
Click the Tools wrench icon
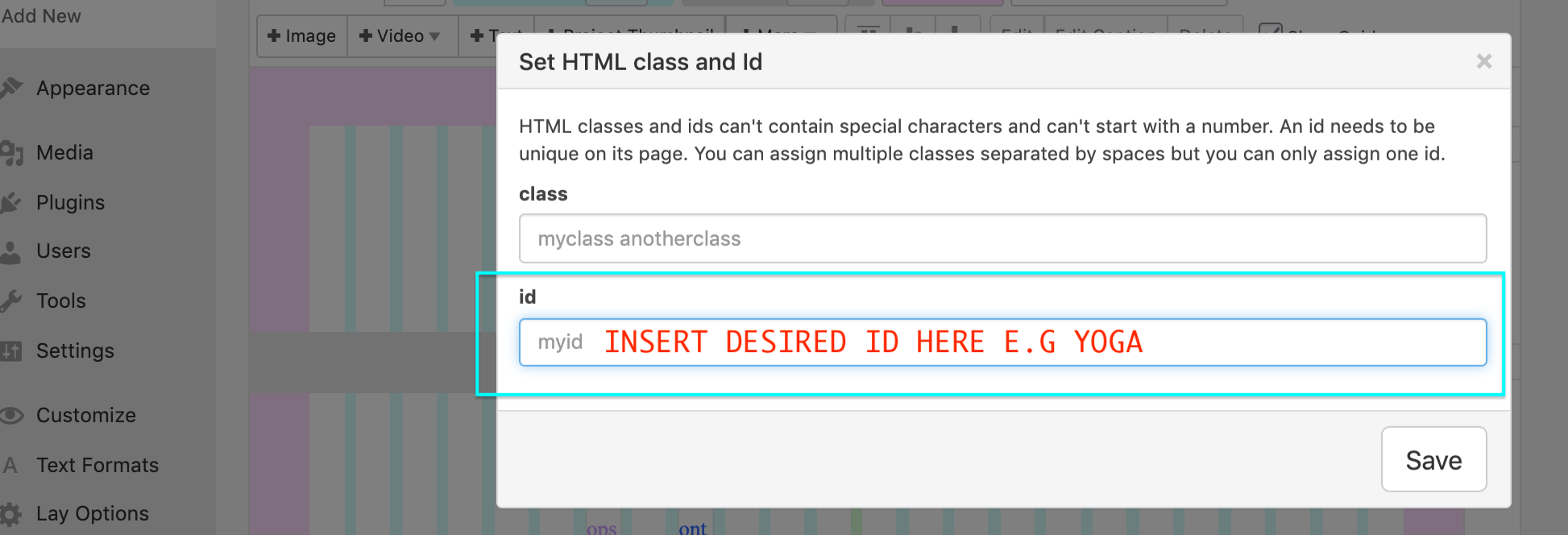pyautogui.click(x=10, y=301)
